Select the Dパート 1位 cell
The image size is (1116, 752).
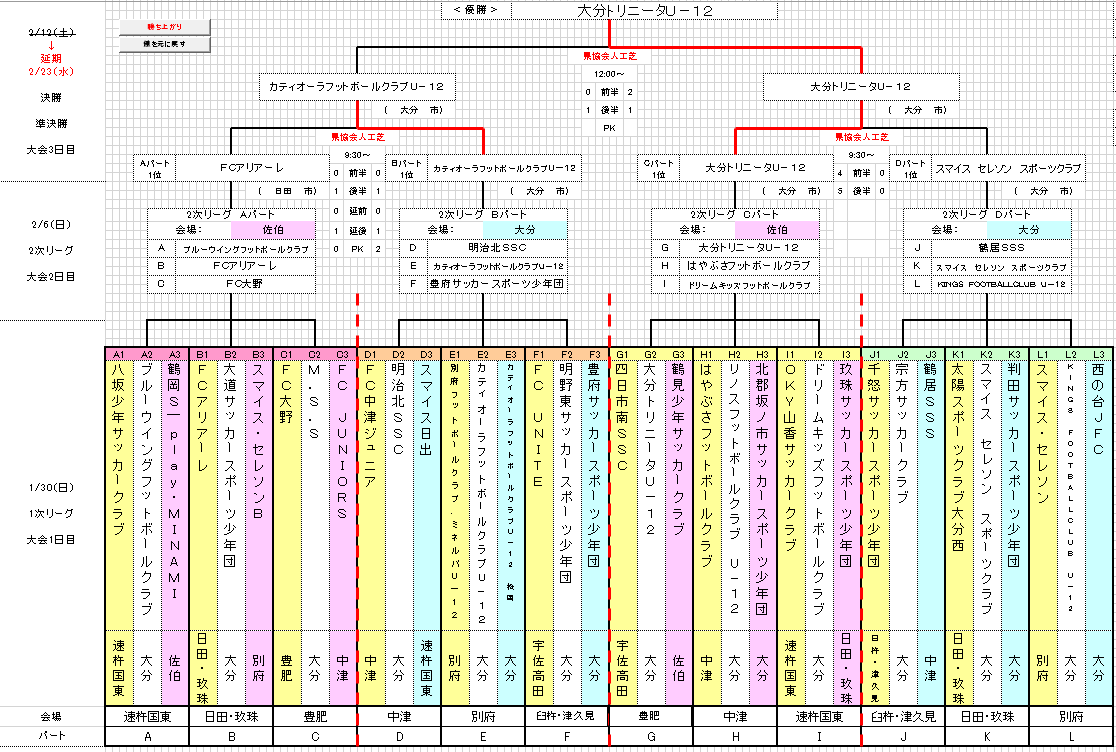click(910, 168)
